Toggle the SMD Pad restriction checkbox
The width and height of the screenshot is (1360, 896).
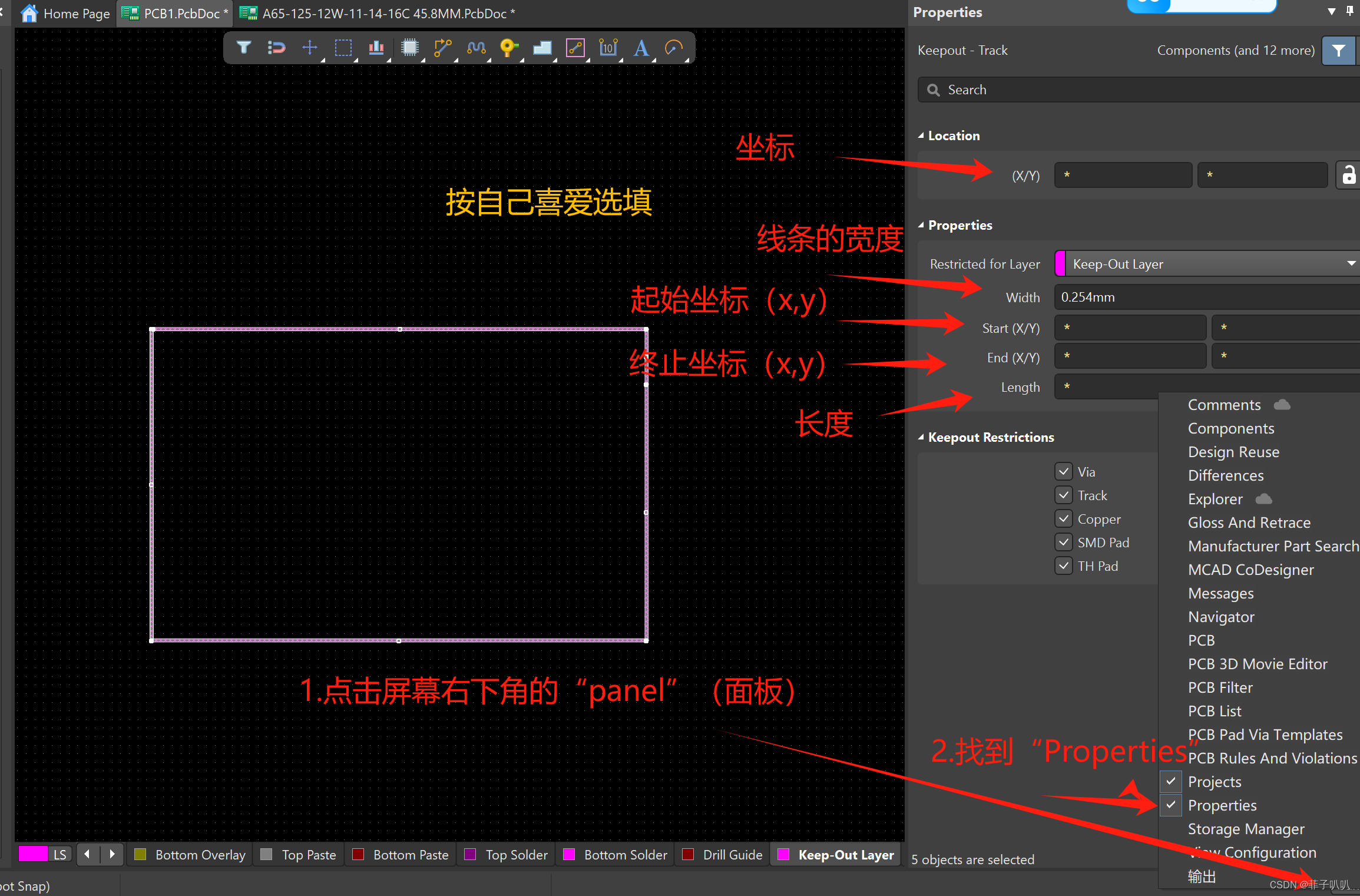coord(1063,542)
